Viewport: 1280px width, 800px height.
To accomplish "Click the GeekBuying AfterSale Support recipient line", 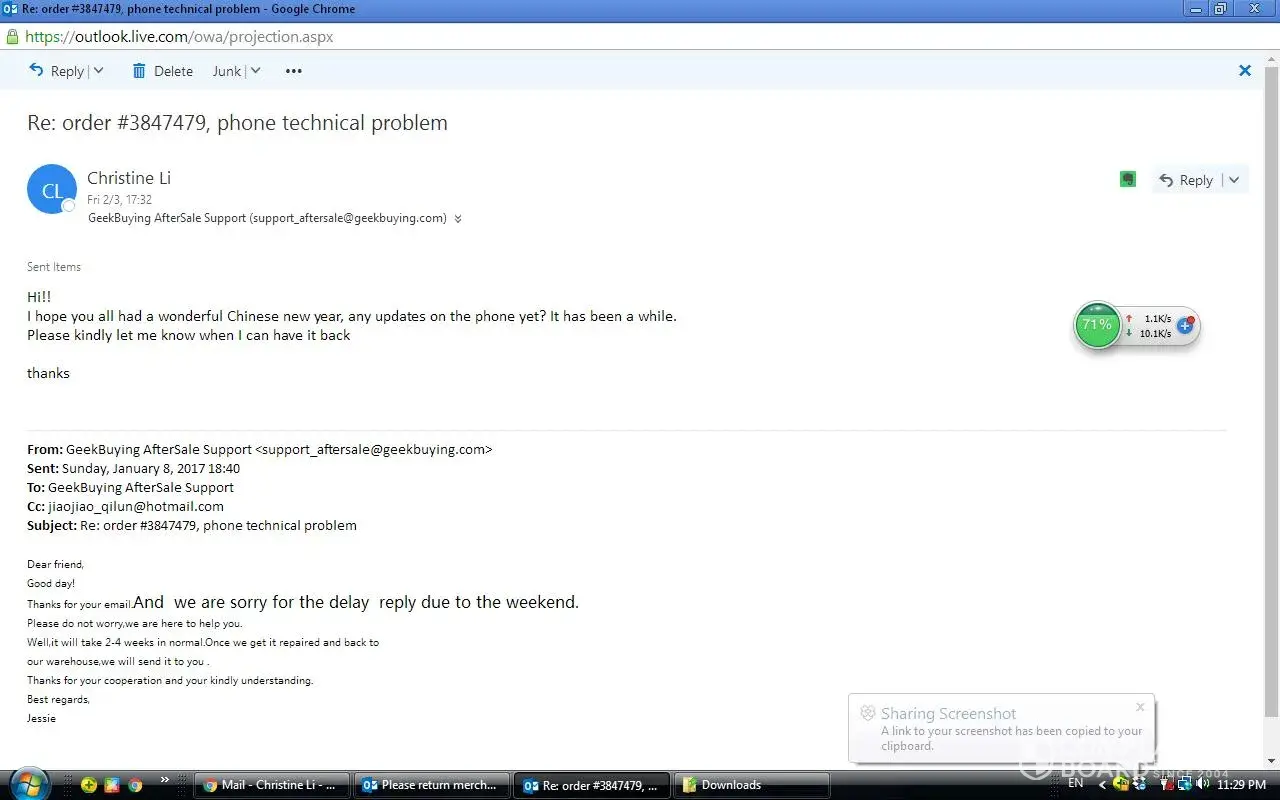I will pos(267,218).
